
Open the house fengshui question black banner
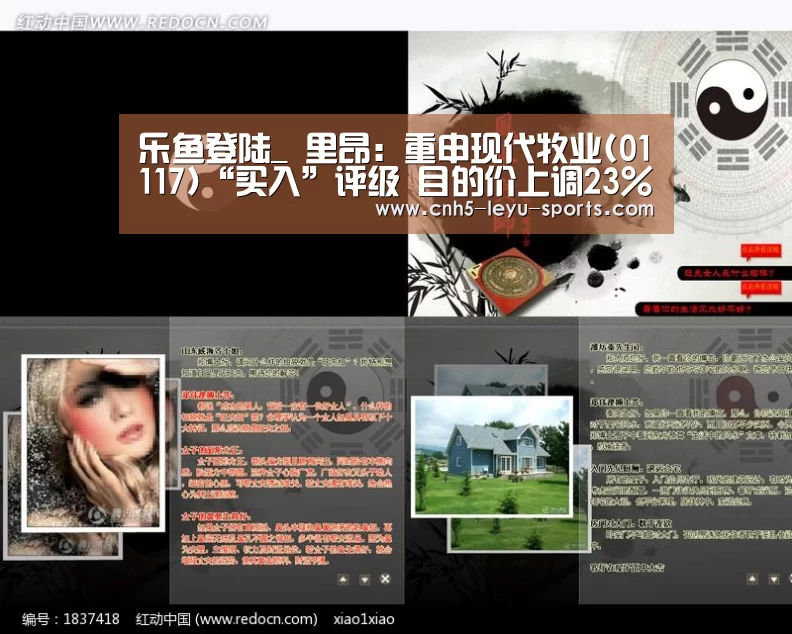pyautogui.click(x=713, y=309)
